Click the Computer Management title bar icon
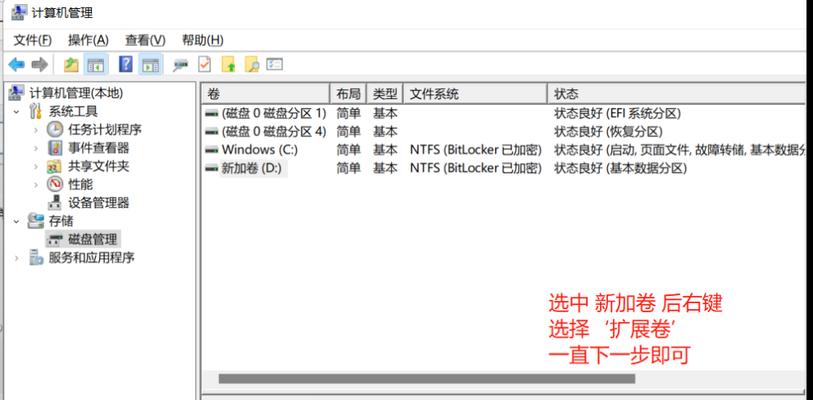The height and width of the screenshot is (400, 813). 19,12
